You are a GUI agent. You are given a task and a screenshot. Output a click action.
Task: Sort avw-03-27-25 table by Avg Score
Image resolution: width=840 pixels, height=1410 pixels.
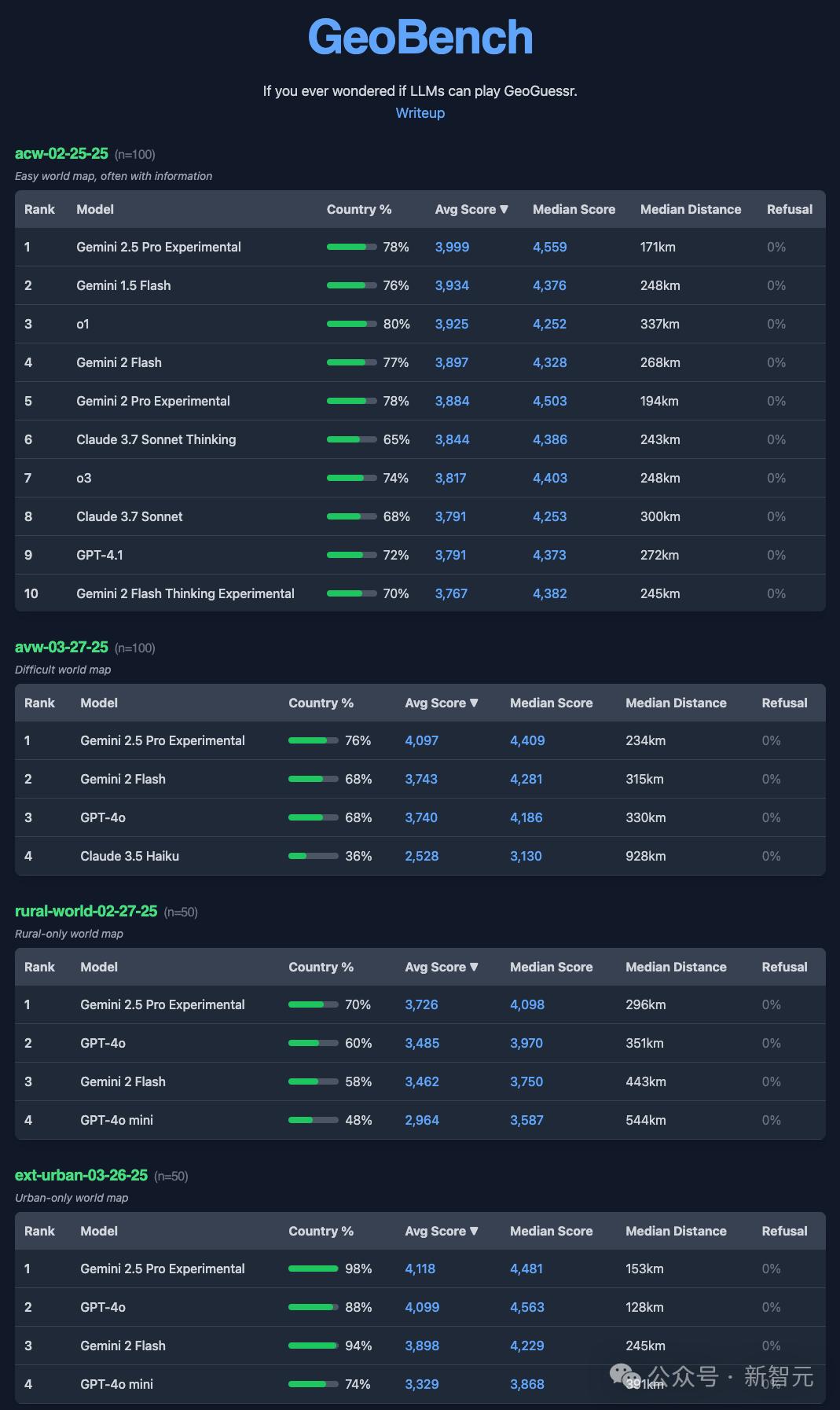441,703
